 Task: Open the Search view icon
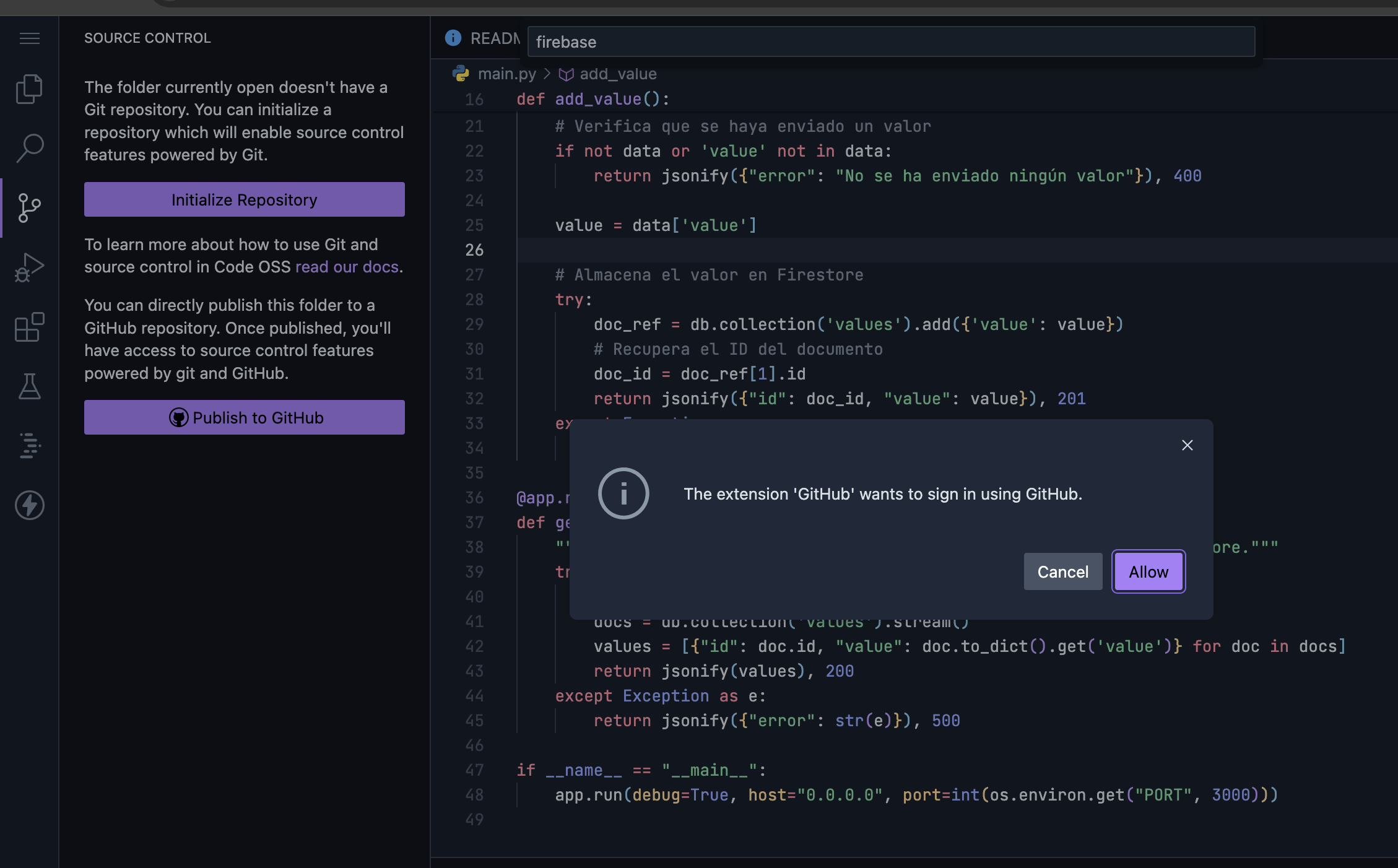click(x=29, y=149)
